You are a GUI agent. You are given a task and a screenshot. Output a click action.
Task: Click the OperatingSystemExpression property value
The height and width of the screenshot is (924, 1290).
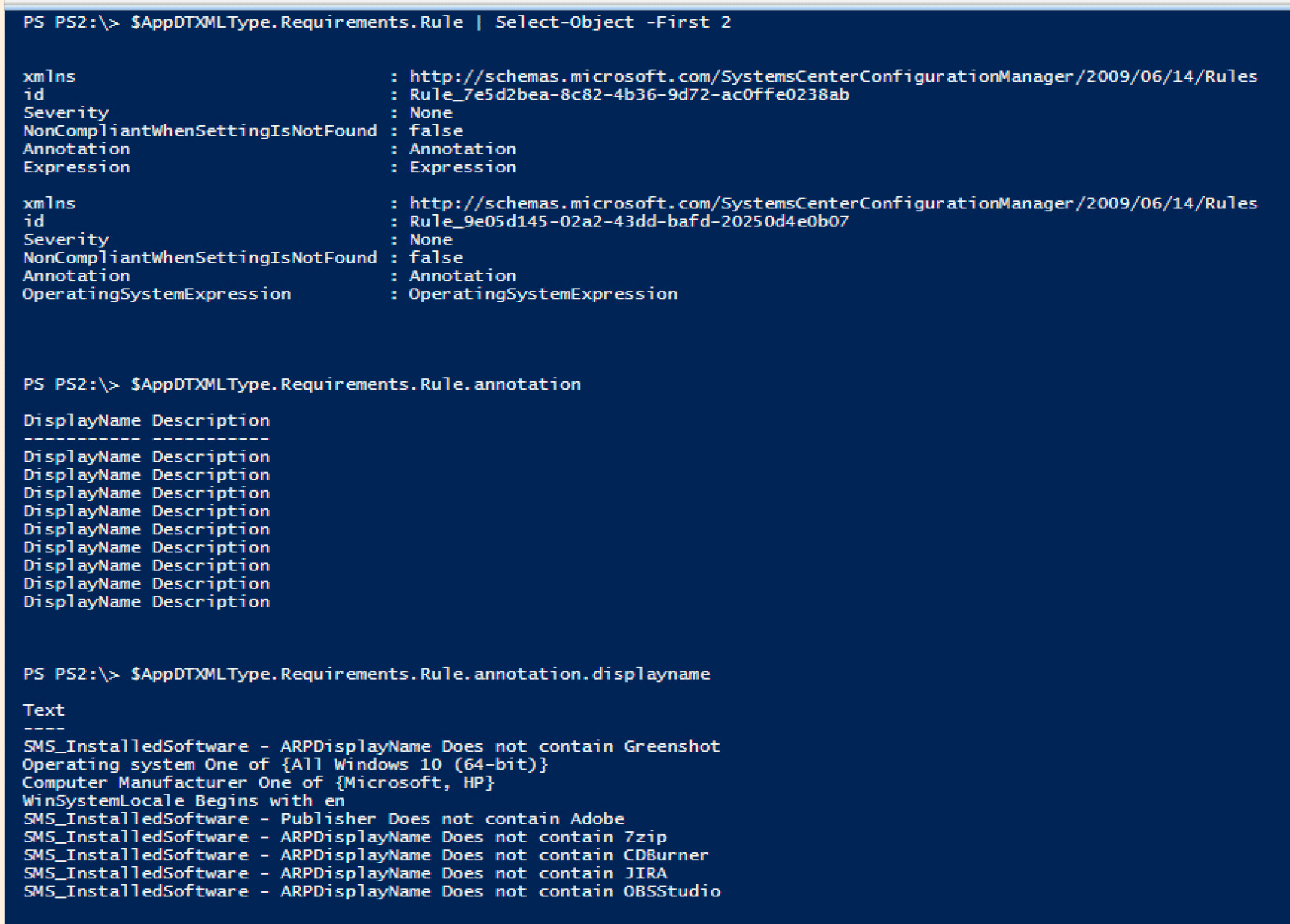(x=543, y=294)
